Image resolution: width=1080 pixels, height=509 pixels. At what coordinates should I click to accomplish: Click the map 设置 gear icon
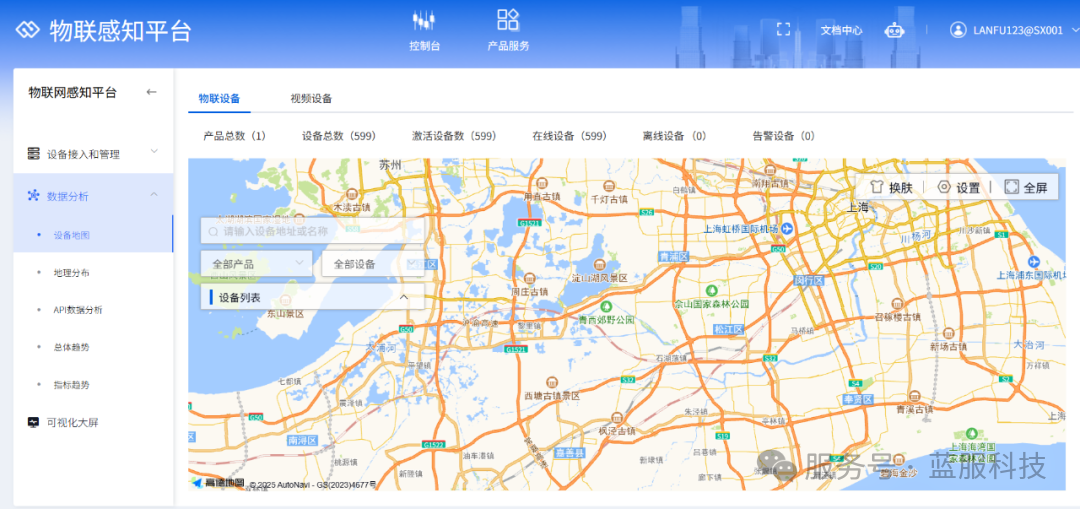click(x=944, y=187)
